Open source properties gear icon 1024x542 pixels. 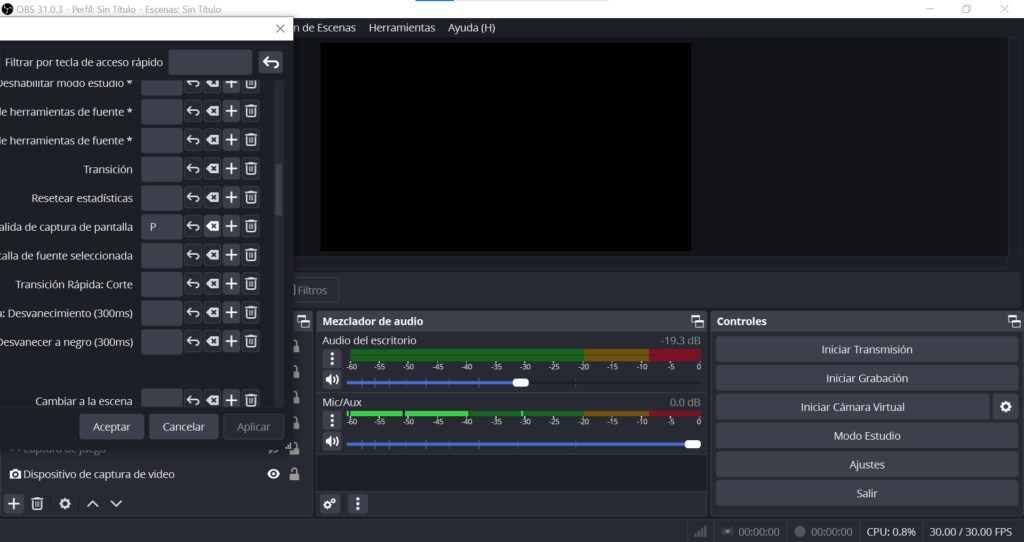click(65, 504)
